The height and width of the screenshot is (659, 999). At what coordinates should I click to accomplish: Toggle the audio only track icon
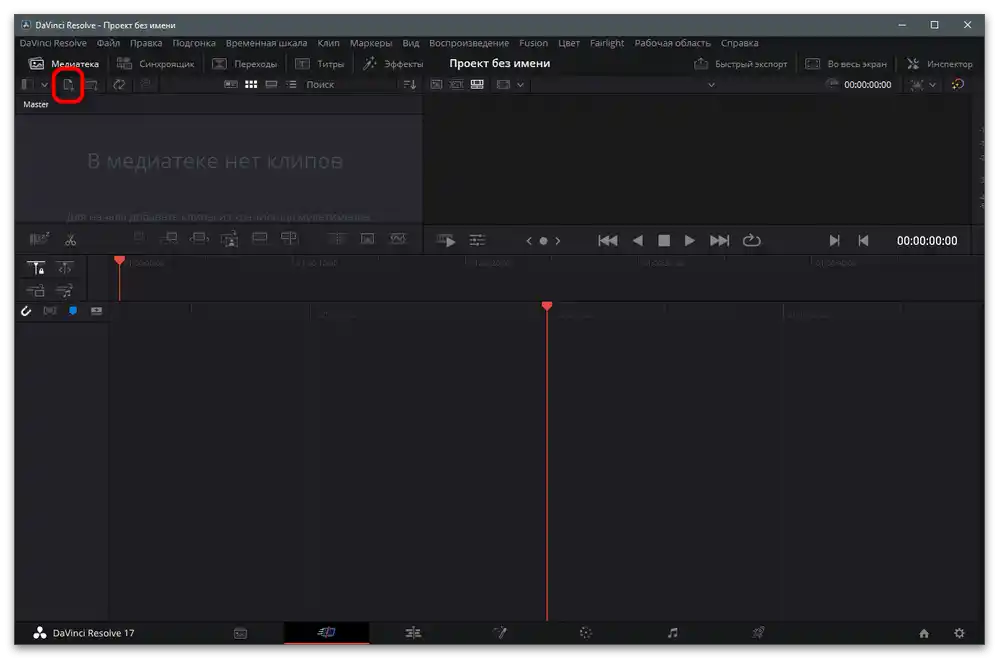tap(64, 291)
